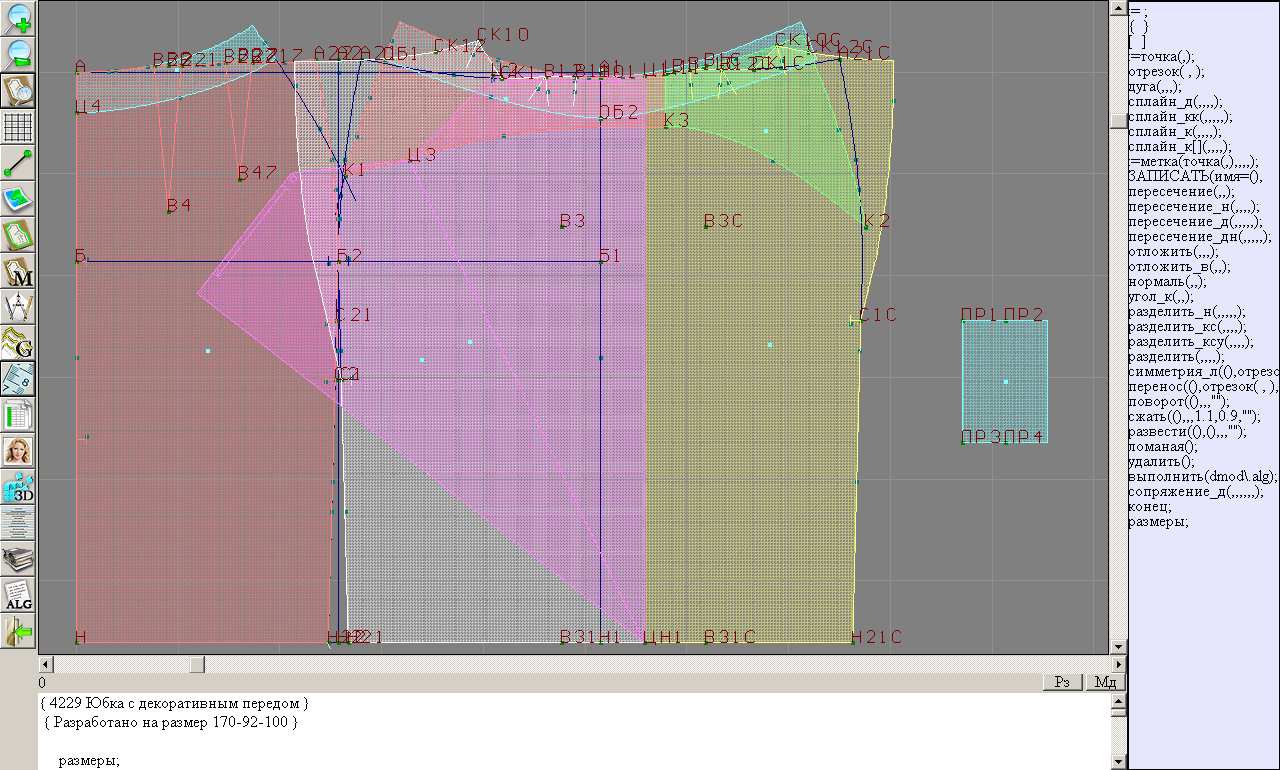The image size is (1280, 770).
Task: Open the 3D view icon
Action: pos(19,487)
